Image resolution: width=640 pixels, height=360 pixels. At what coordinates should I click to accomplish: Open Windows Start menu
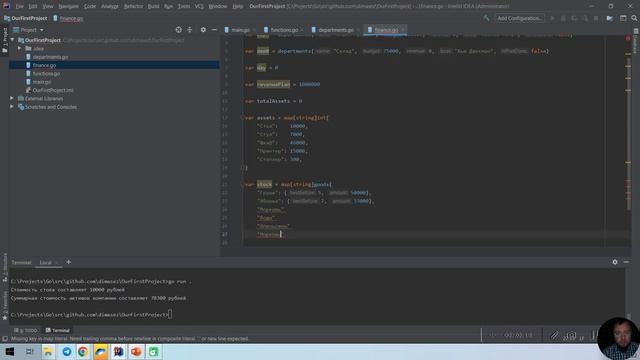(x=10, y=351)
